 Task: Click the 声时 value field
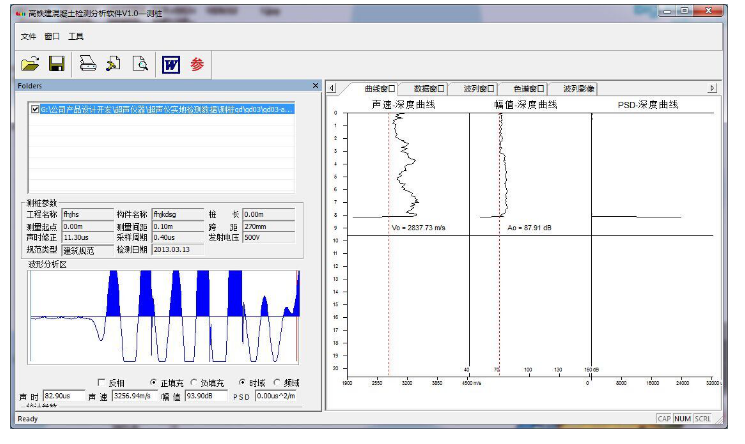[x=62, y=396]
